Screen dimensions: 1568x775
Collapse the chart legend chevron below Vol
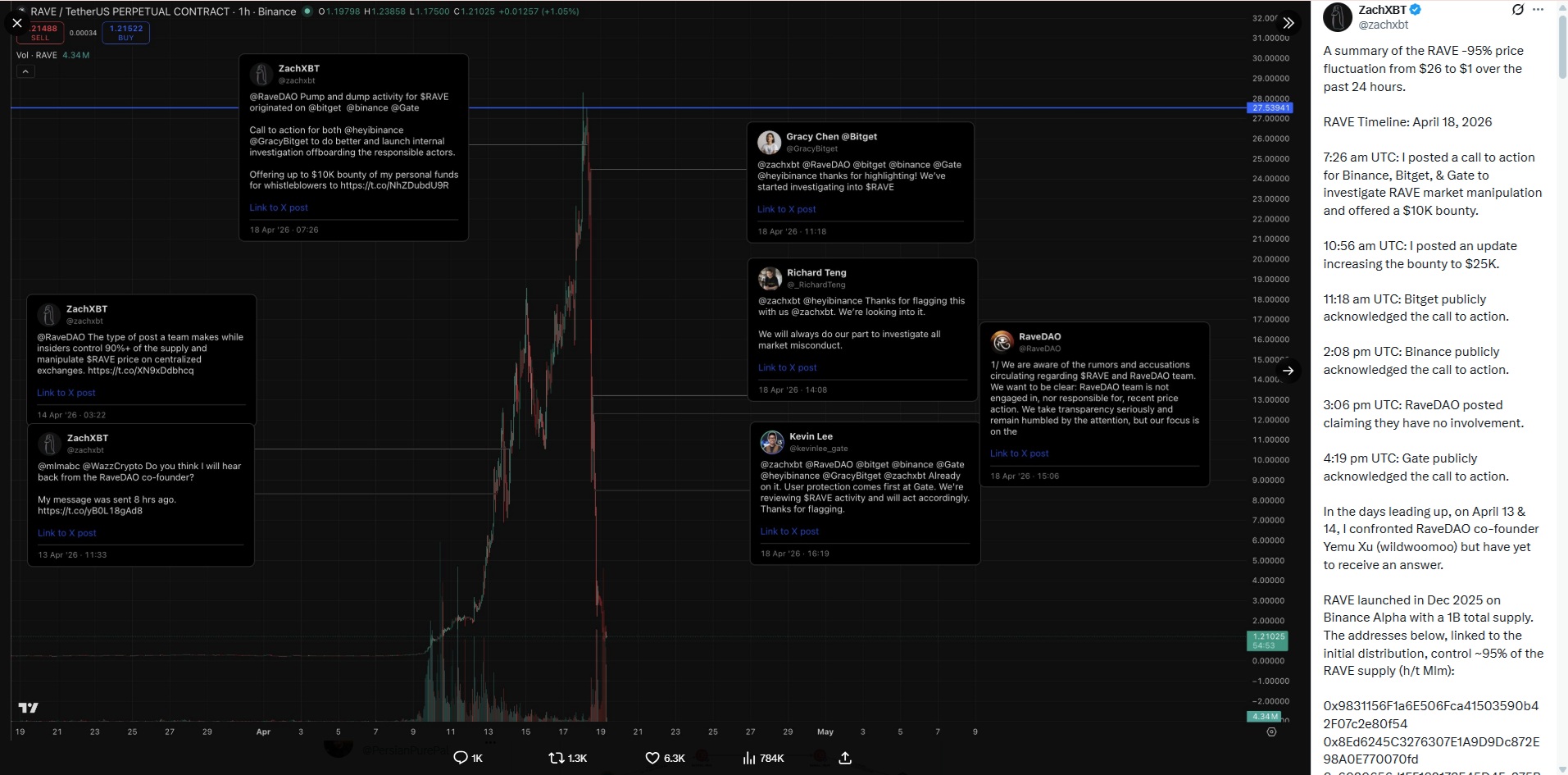pyautogui.click(x=25, y=71)
